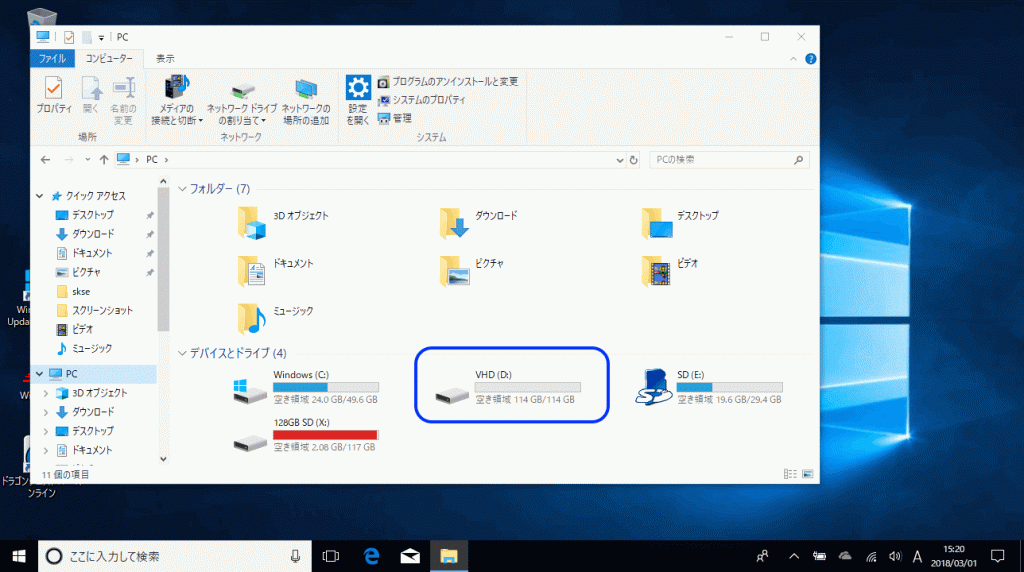1024x572 pixels.
Task: Open recent locations dropdown arrow
Action: point(88,159)
